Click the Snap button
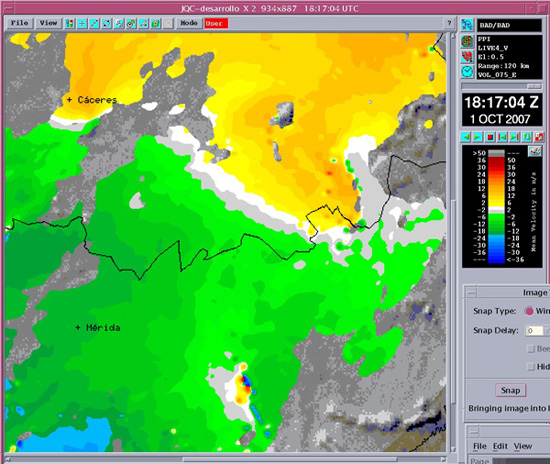The width and height of the screenshot is (550, 464). click(511, 390)
